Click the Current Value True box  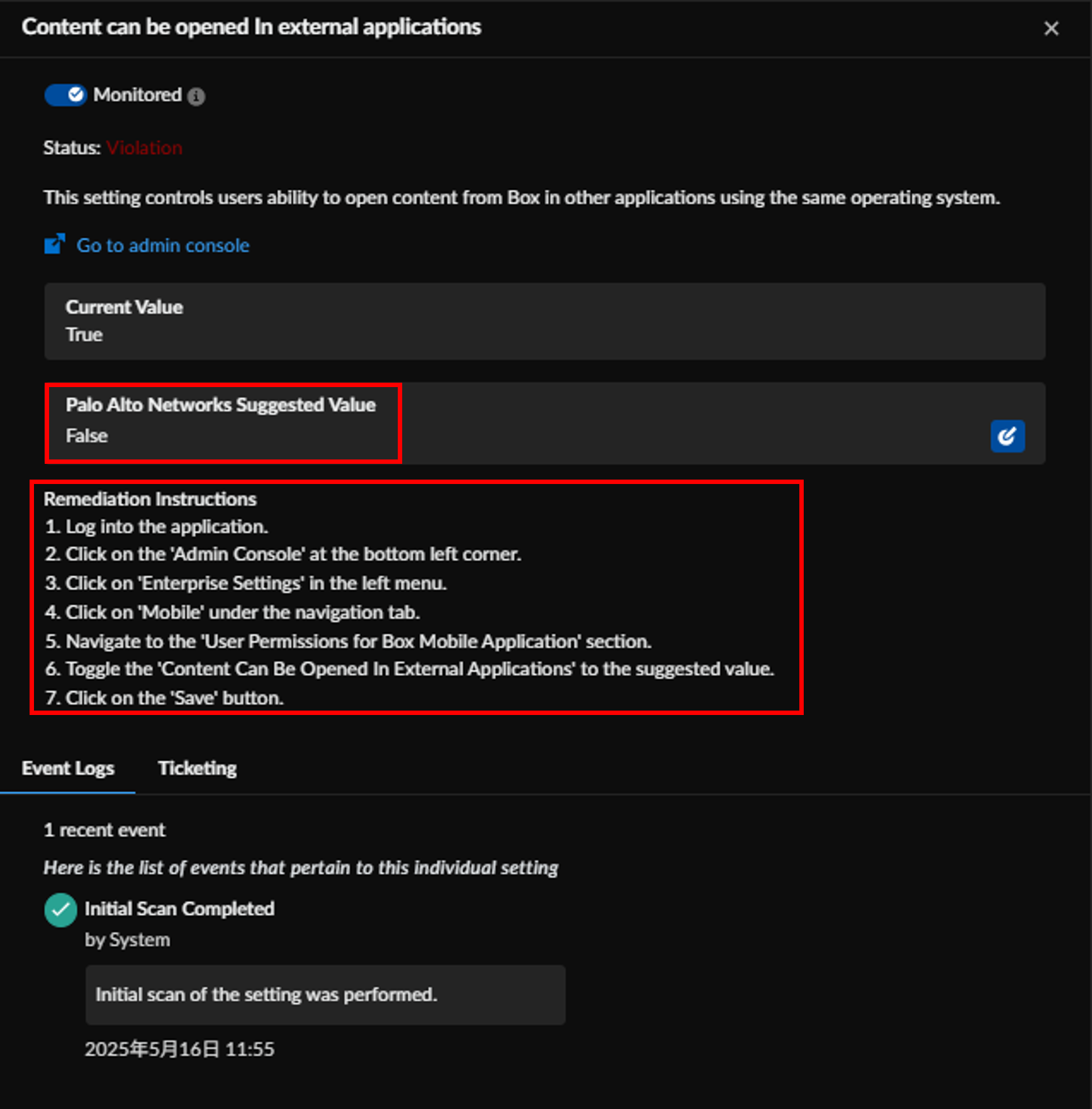pos(544,321)
